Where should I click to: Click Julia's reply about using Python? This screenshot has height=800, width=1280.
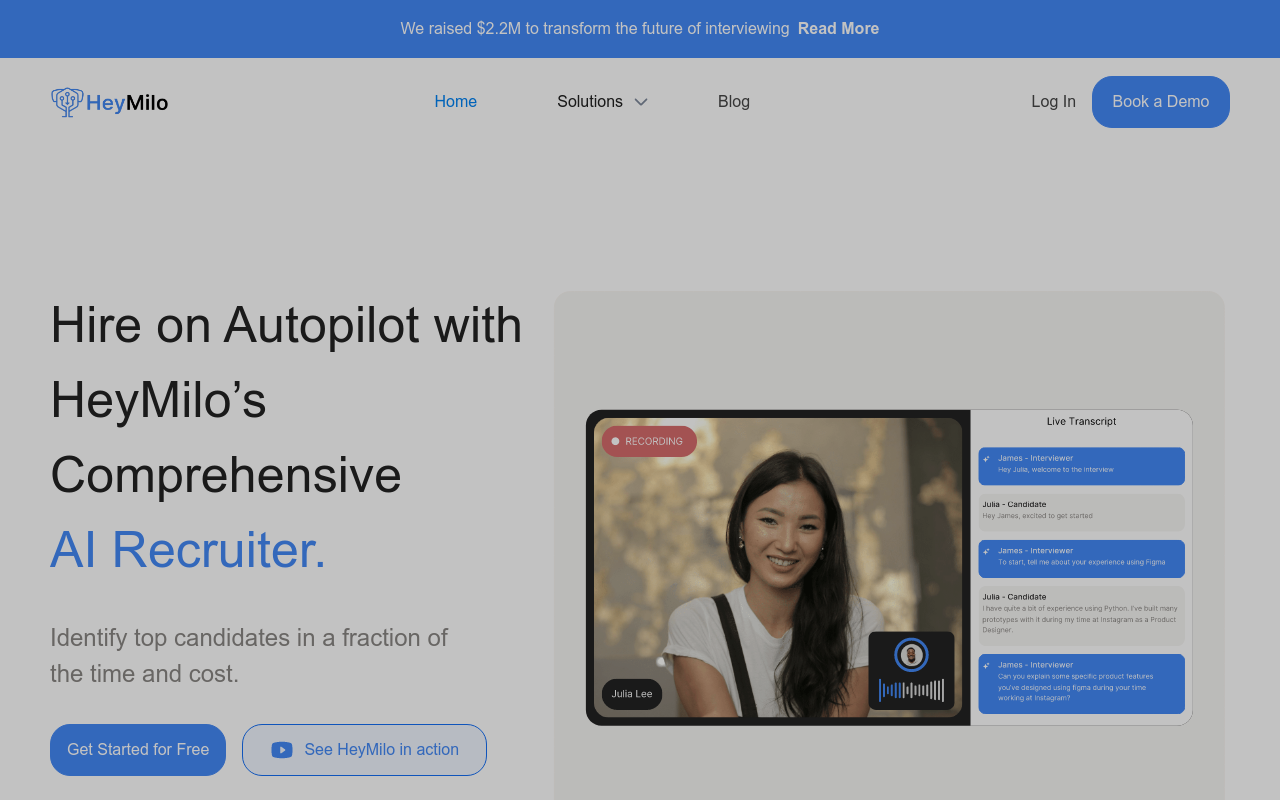(x=1082, y=616)
